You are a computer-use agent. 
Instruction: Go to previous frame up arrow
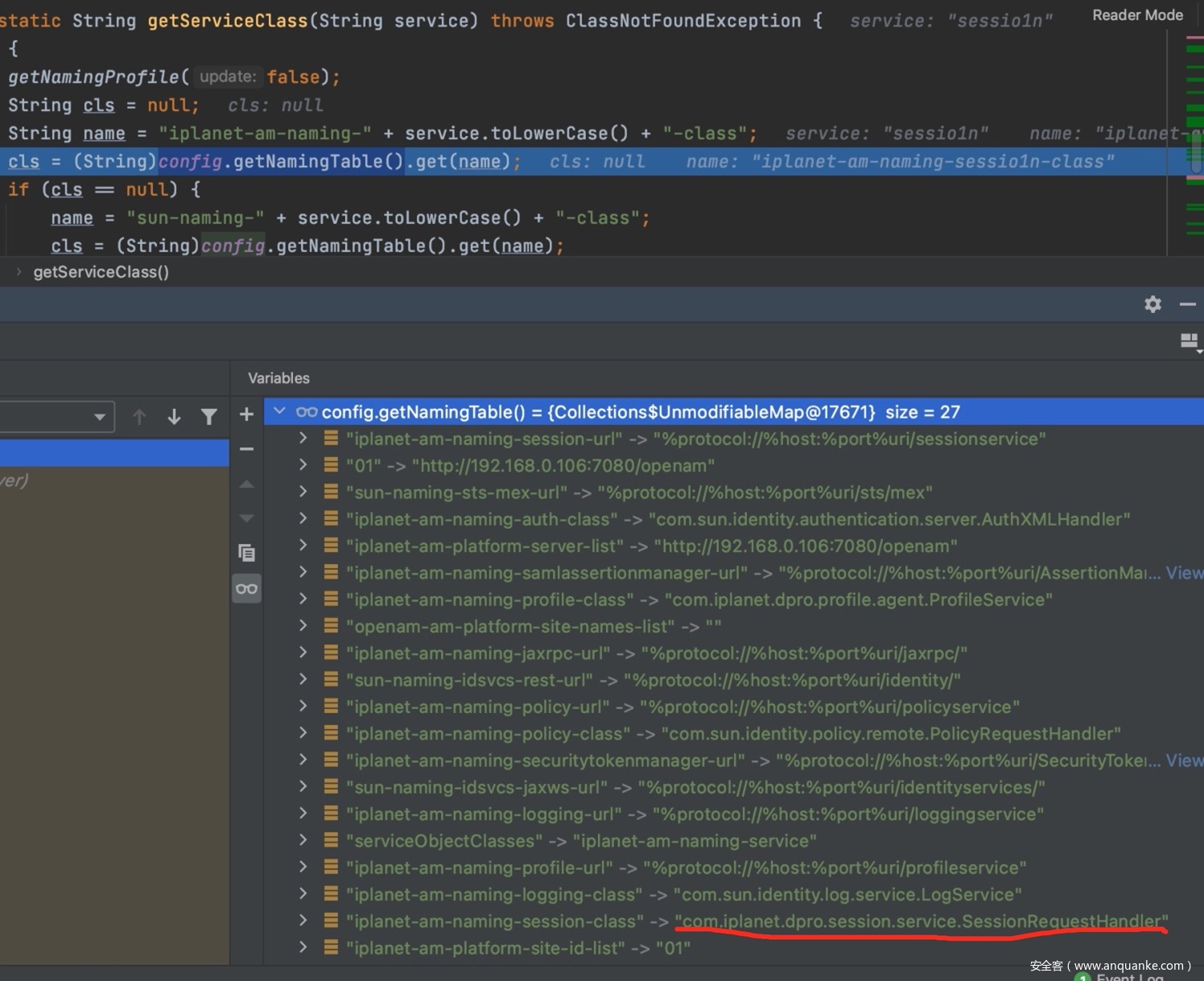tap(139, 417)
